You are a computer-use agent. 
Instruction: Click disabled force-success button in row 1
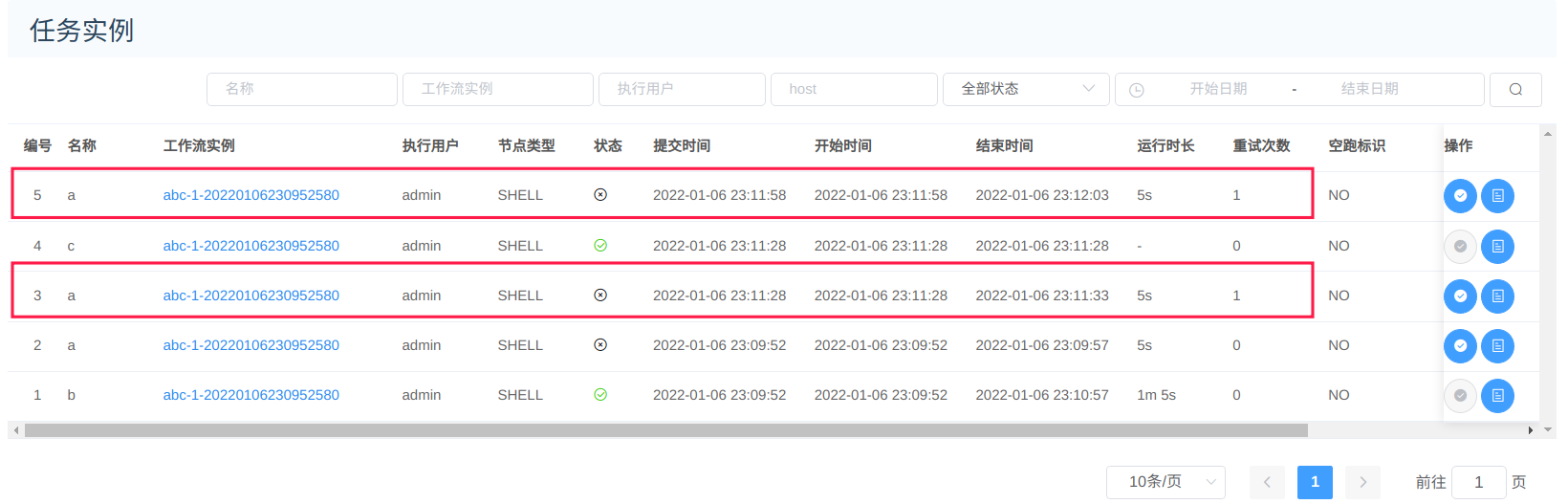pyautogui.click(x=1460, y=396)
